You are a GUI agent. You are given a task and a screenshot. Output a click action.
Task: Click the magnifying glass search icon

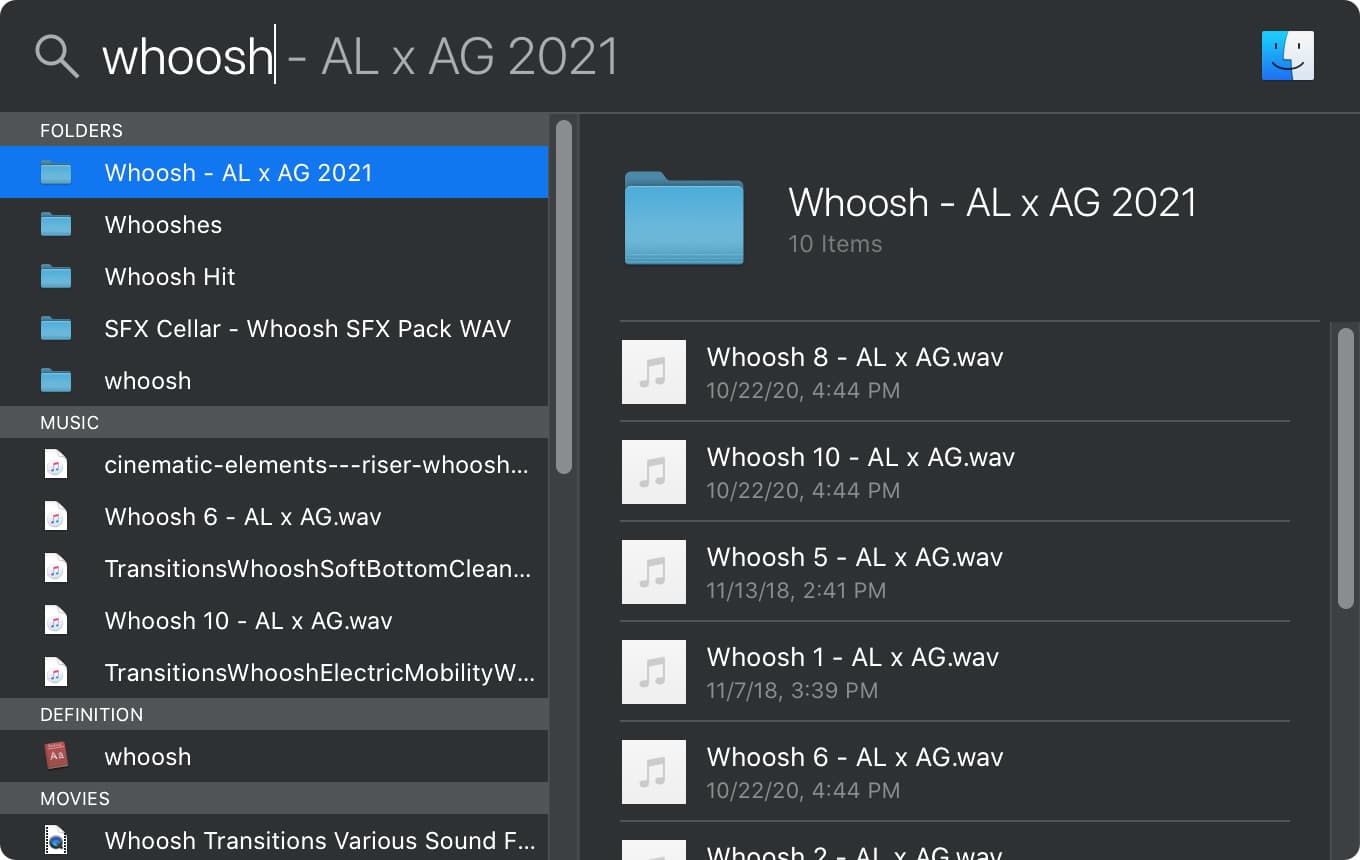pyautogui.click(x=56, y=56)
